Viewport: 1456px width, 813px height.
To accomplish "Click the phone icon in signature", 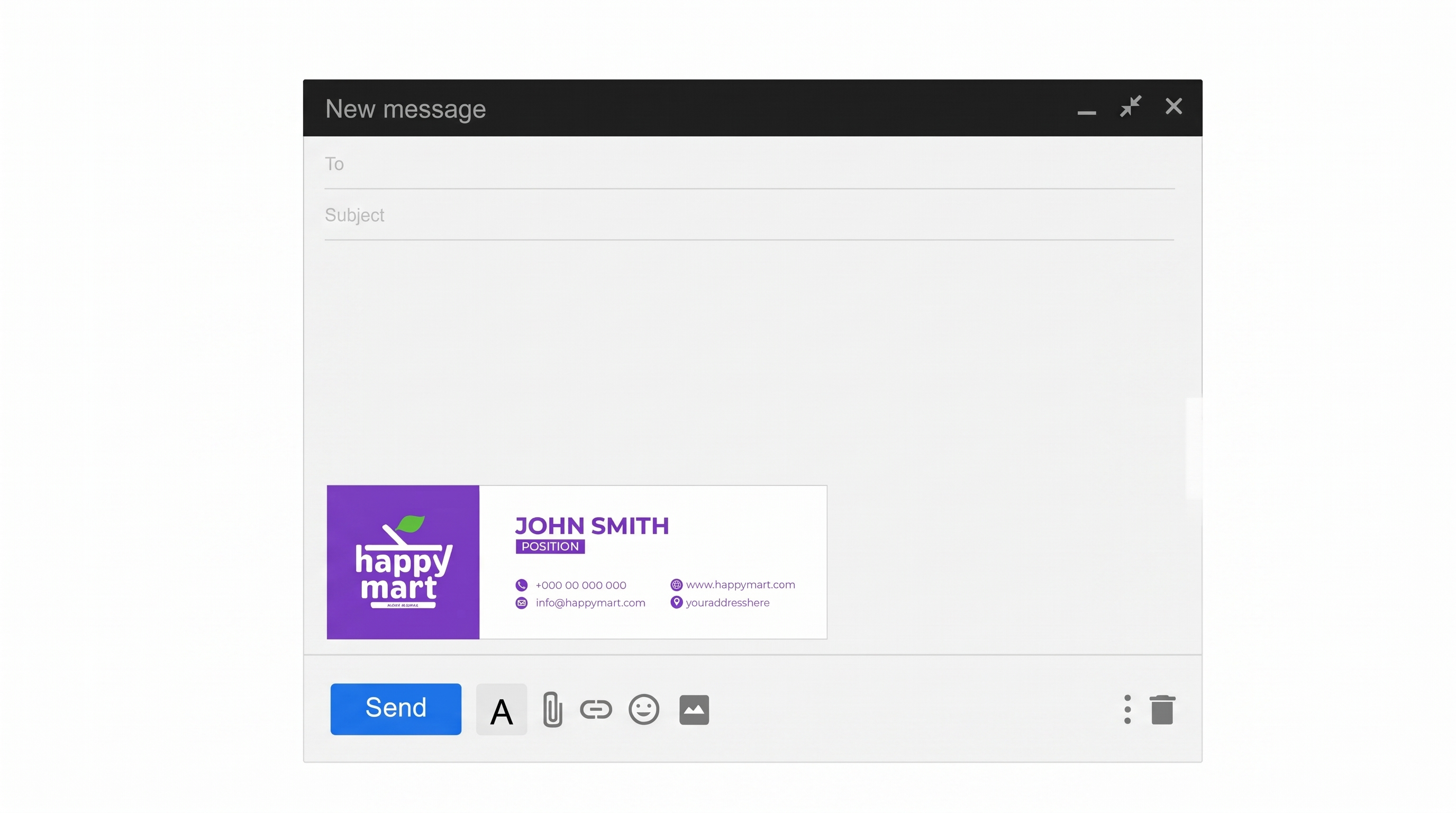I will click(x=521, y=585).
